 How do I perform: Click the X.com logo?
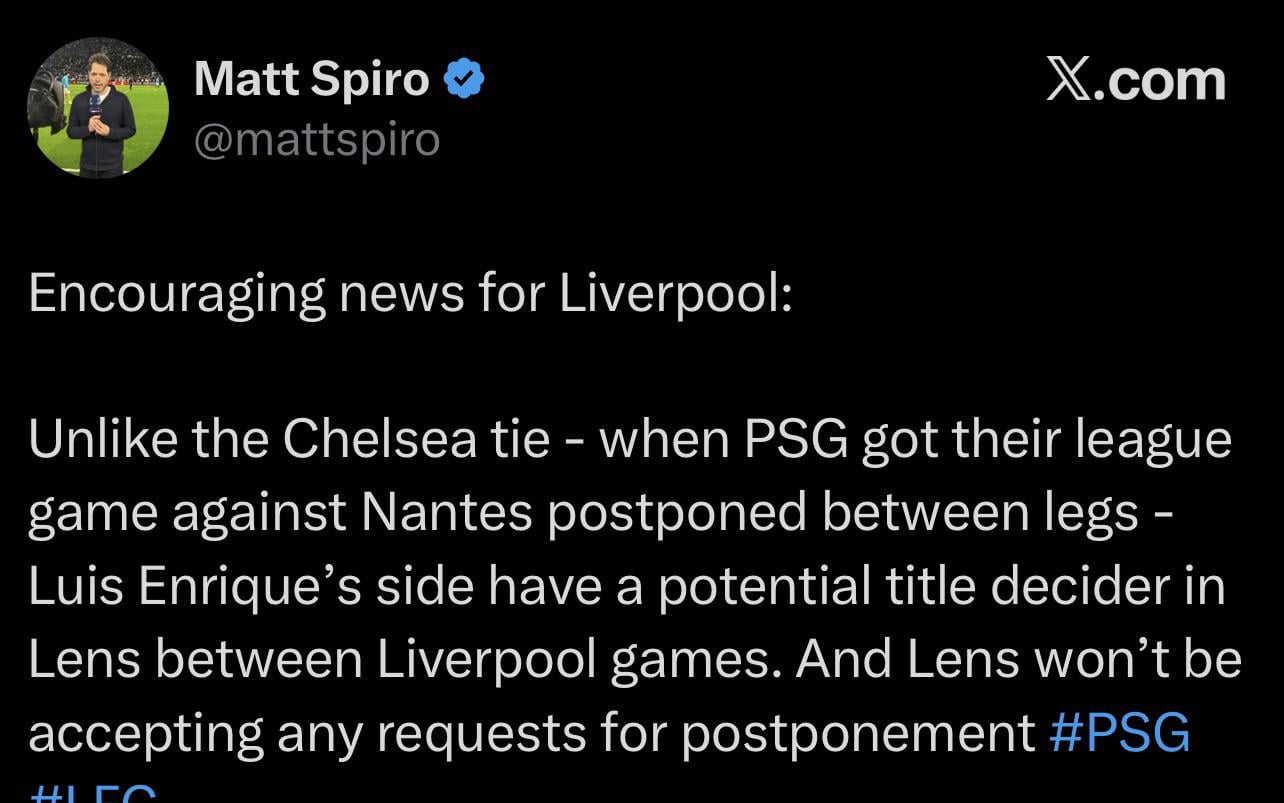tap(1135, 80)
